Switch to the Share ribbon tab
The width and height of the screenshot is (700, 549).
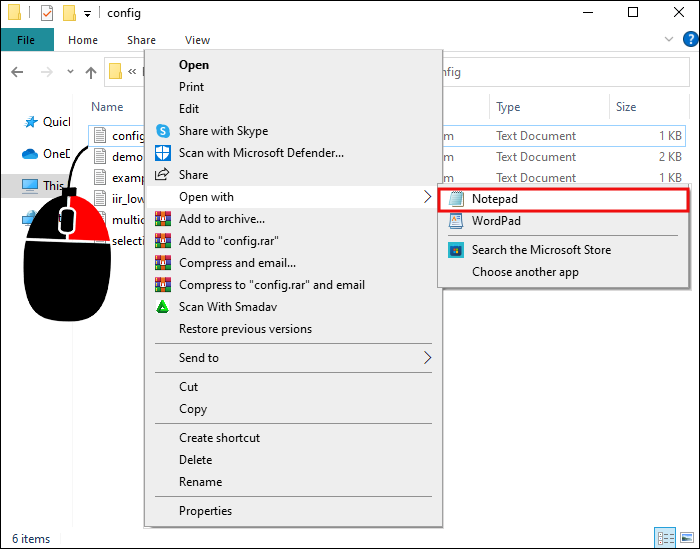click(x=141, y=40)
